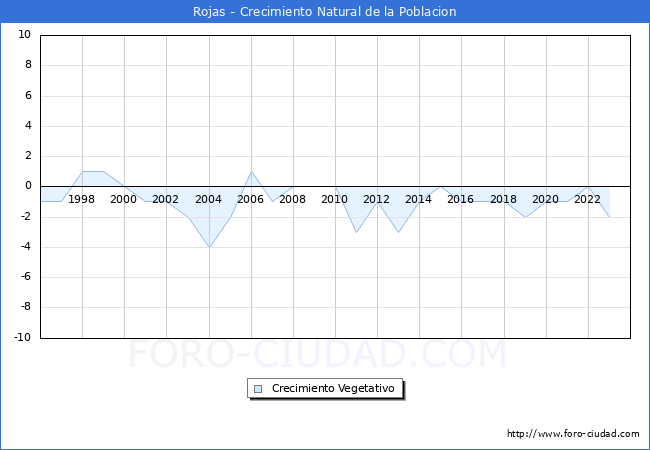650x450 pixels.
Task: Click the 2013 dip reaching -3
Action: (x=398, y=232)
